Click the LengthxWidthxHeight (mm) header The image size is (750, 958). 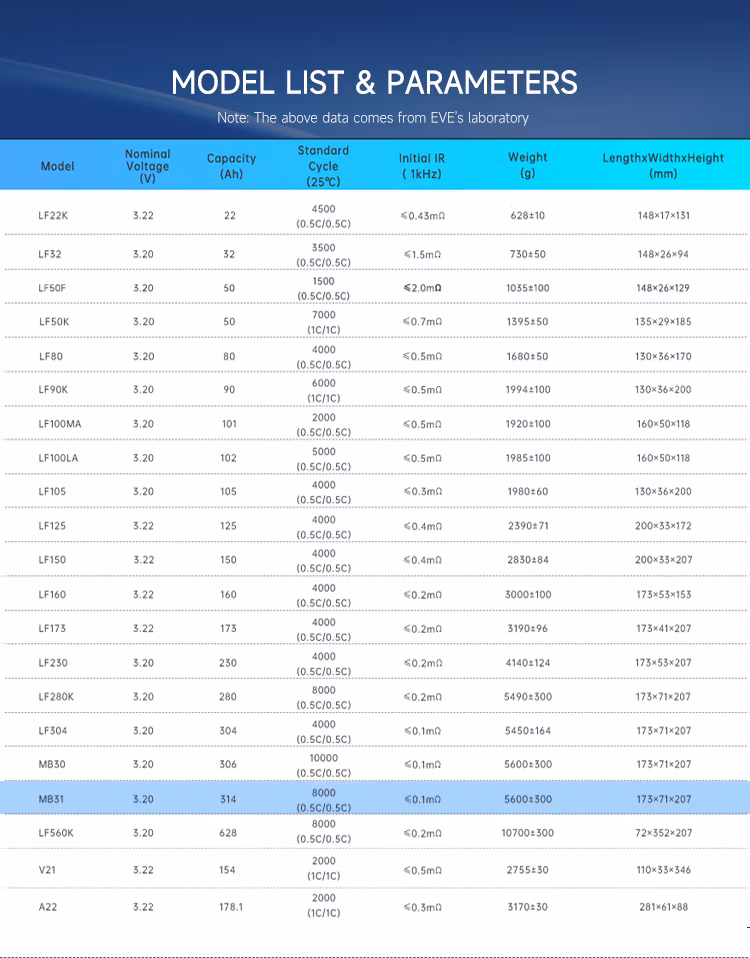pos(662,165)
